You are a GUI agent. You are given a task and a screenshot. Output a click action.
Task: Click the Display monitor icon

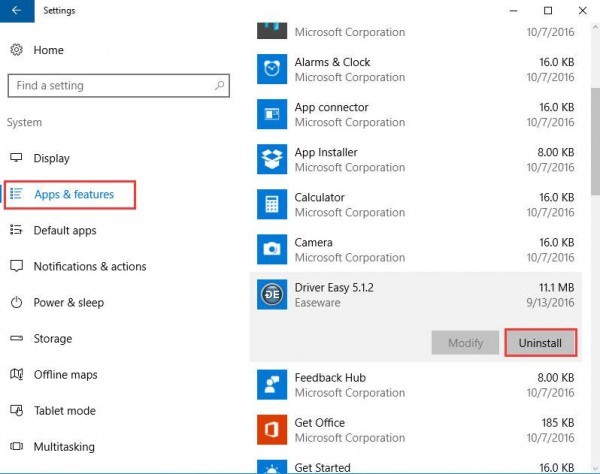[16, 158]
